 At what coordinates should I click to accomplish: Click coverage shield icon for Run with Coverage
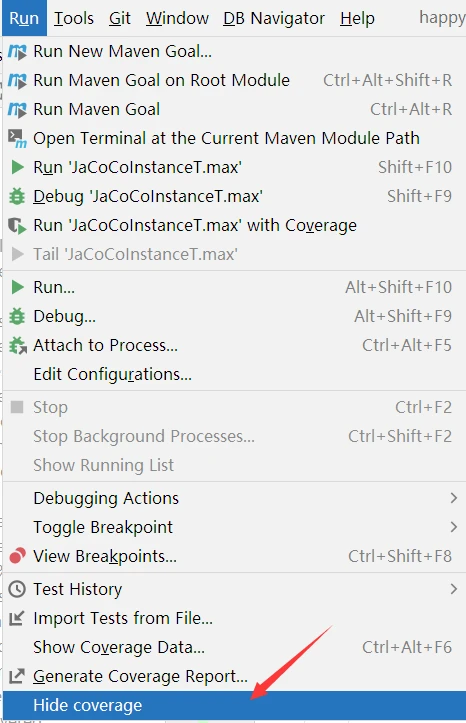coord(17,225)
